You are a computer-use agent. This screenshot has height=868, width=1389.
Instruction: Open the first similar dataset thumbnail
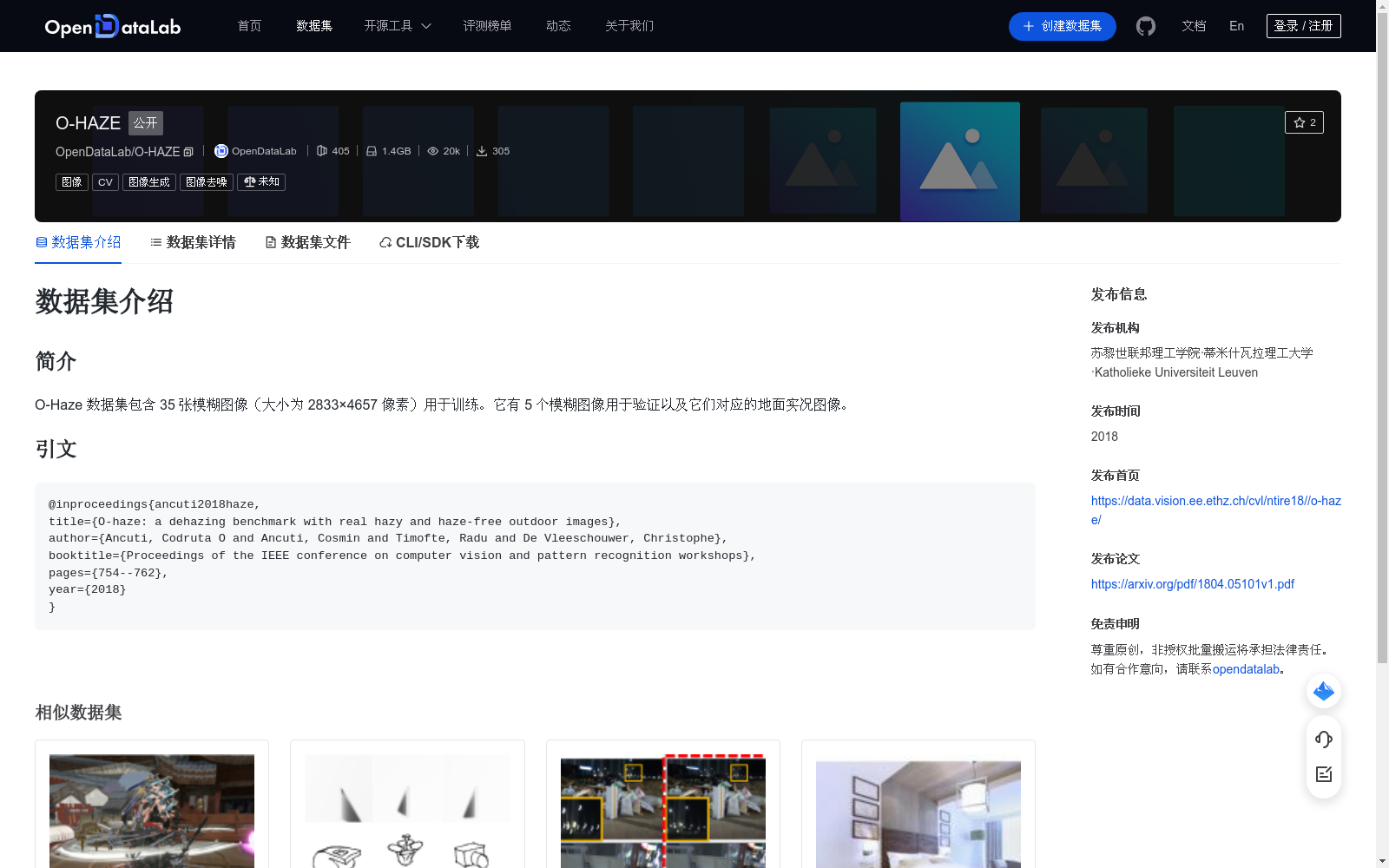[x=152, y=811]
